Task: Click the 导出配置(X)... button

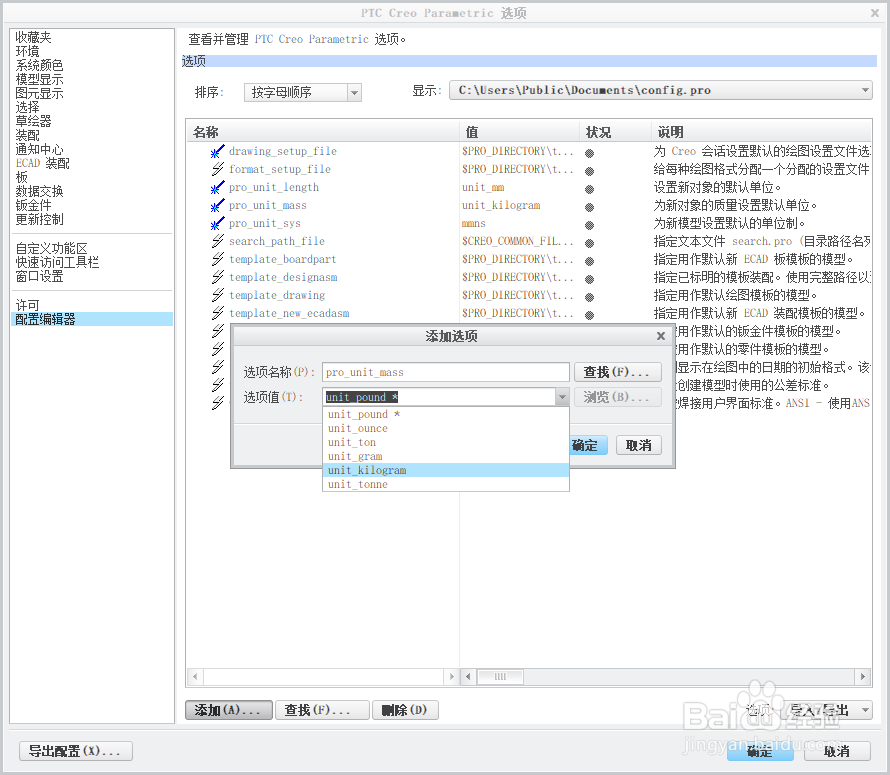Action: [76, 751]
